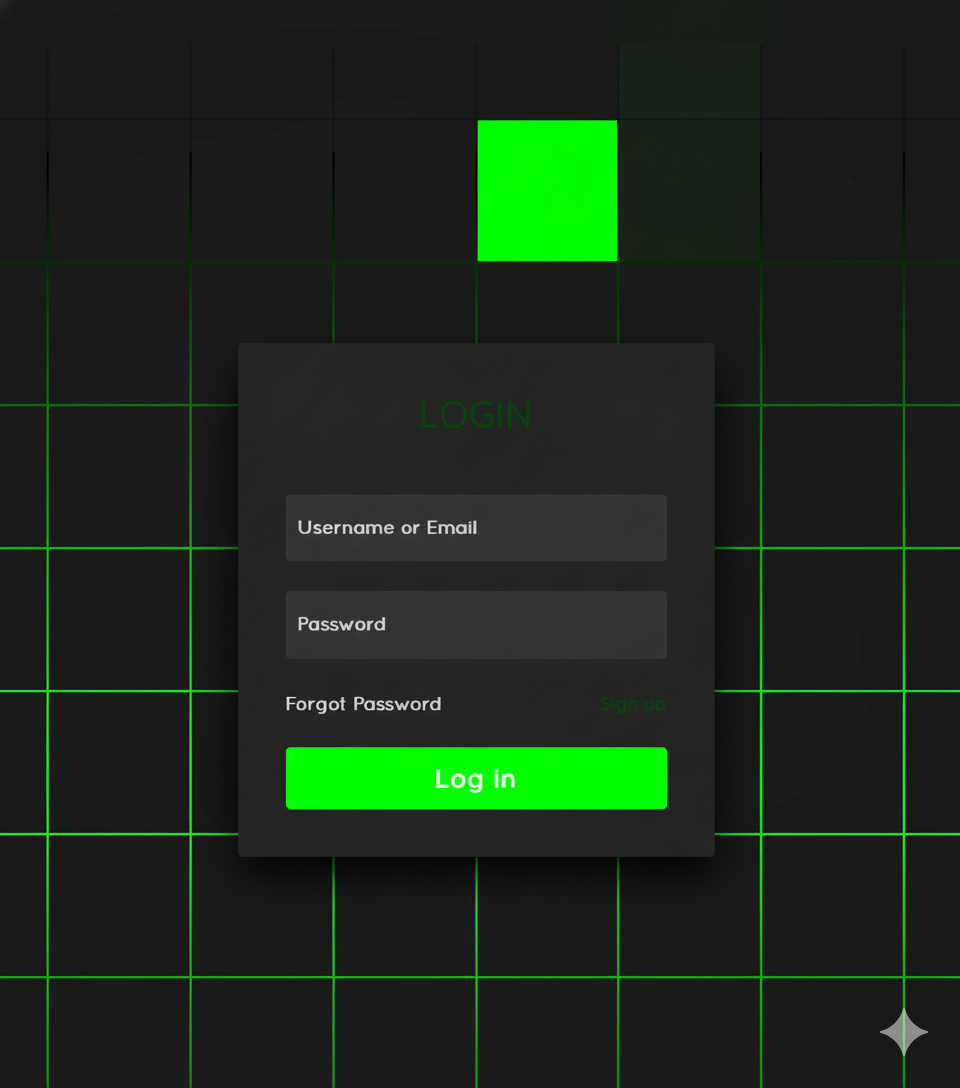This screenshot has width=960, height=1088.
Task: Focus the Username or Email field
Action: [x=476, y=528]
